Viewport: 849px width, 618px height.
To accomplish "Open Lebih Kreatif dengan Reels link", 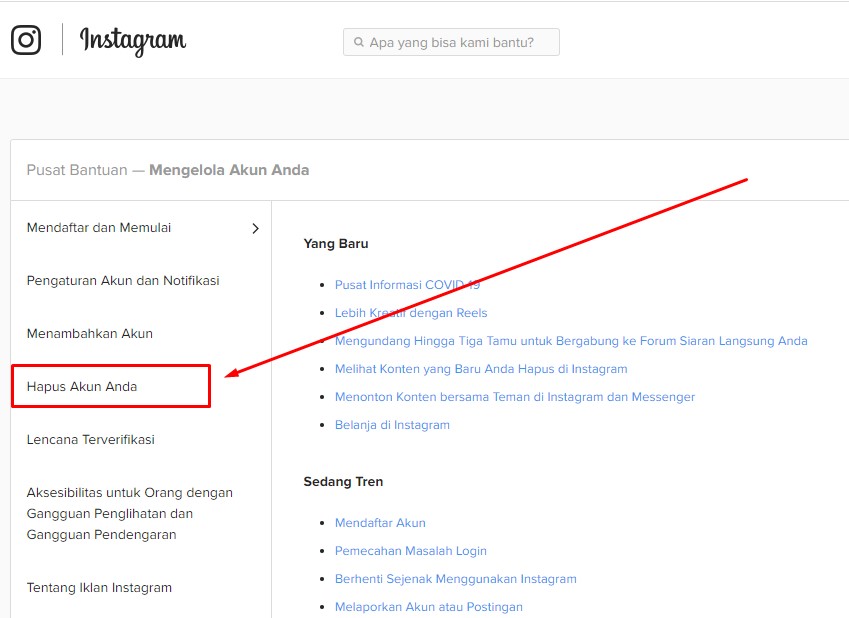I will pos(411,313).
